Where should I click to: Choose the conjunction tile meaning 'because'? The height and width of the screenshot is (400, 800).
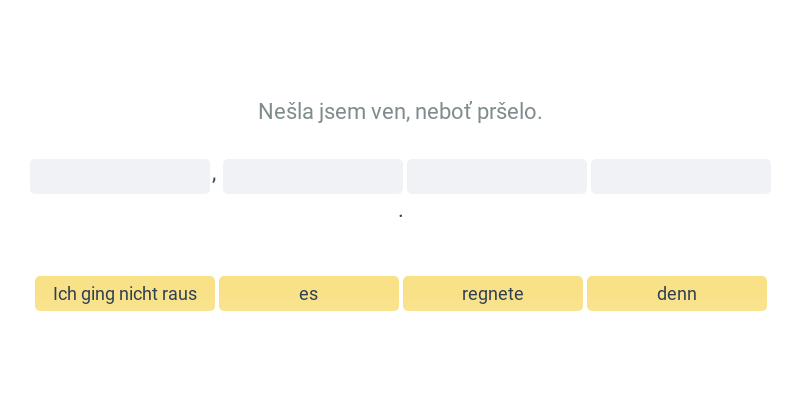(677, 294)
